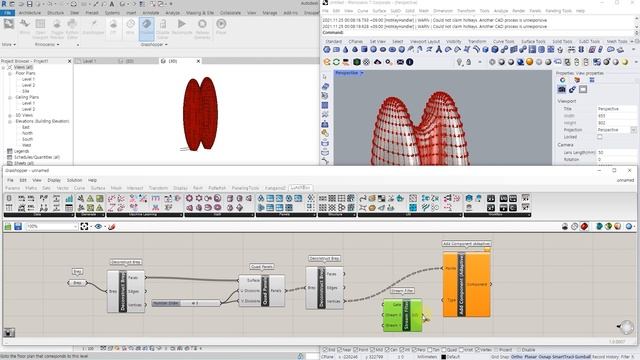Click the Zoom Extents icon in Grasshopper canvas toolbar
The image size is (640, 360).
[x=84, y=226]
